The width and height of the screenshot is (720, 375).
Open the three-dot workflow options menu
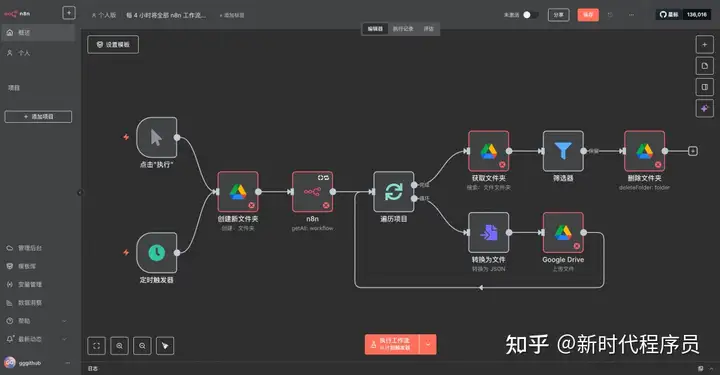point(631,15)
